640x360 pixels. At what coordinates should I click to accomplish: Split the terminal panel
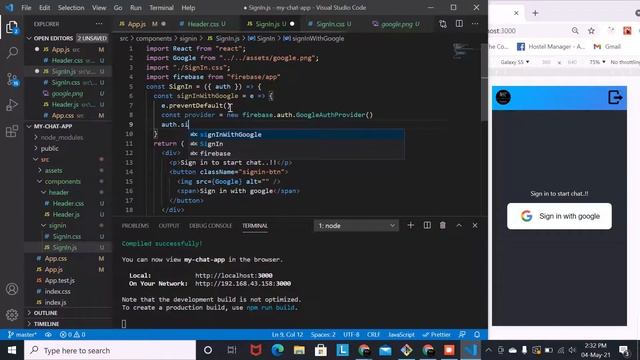point(427,225)
